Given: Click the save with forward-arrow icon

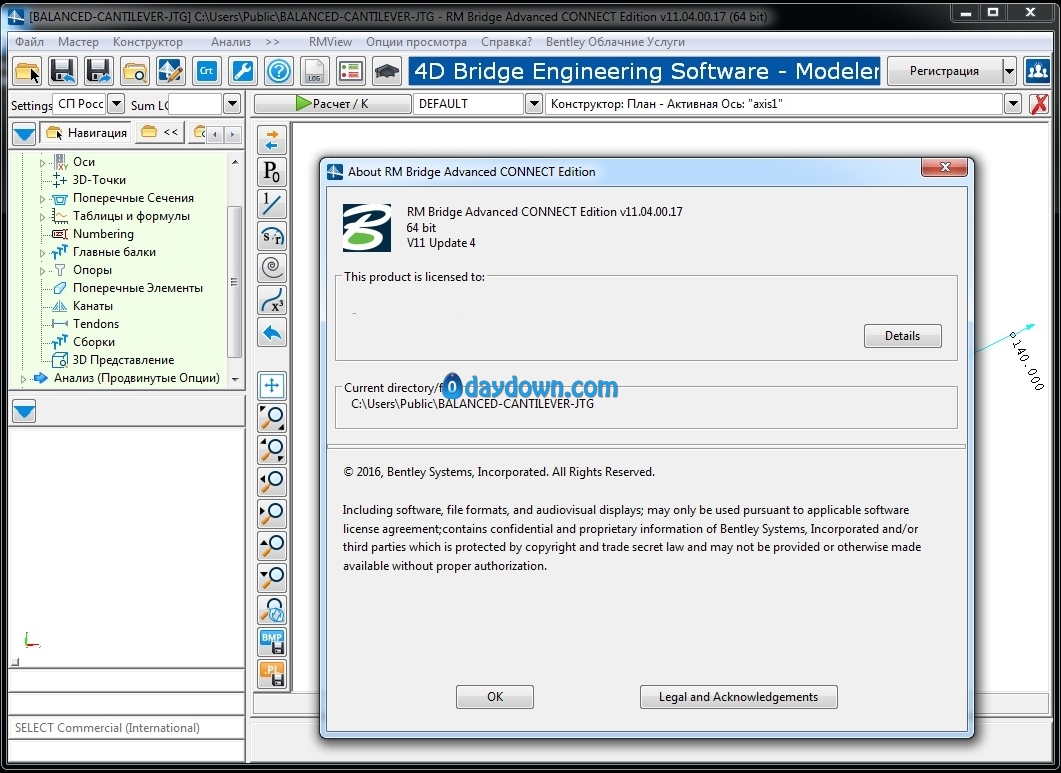Looking at the screenshot, I should click(x=99, y=71).
